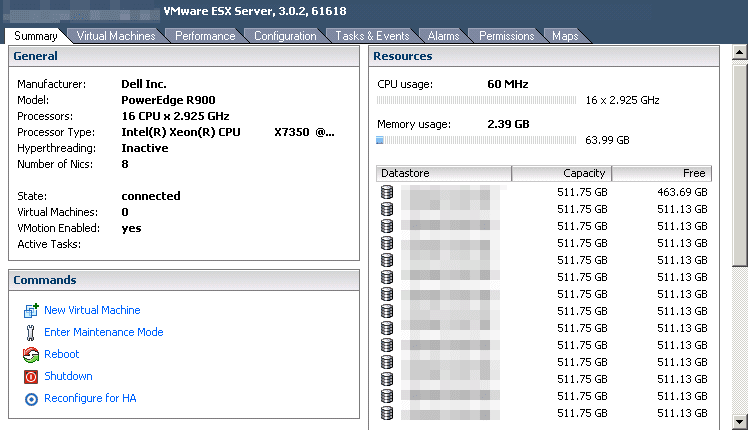
Task: Click the connected state value
Action: (151, 196)
